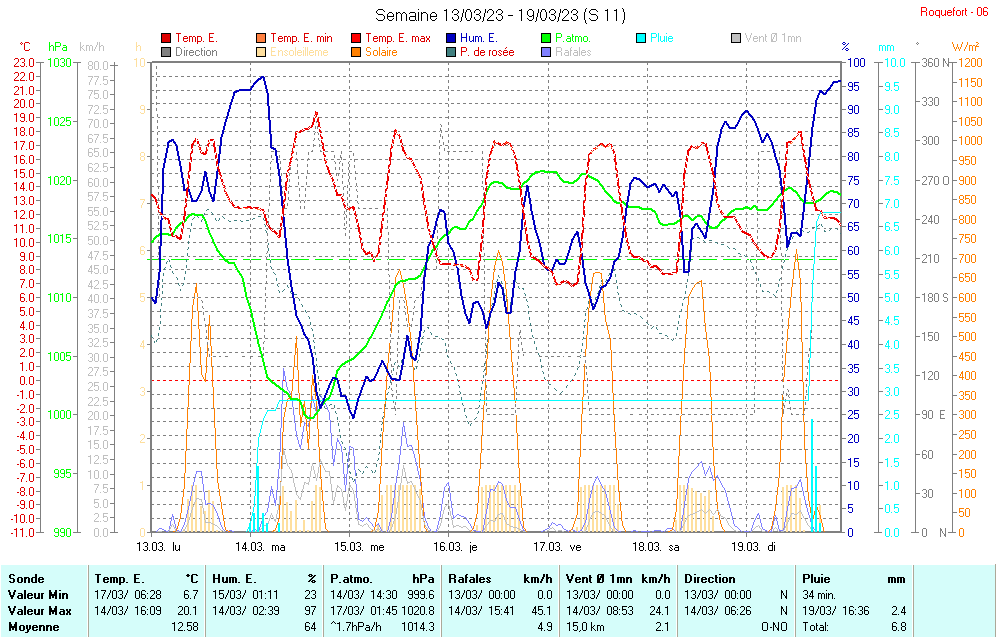Click the rain total value 6.8
Screen dimensions: 996x637
coord(898,627)
